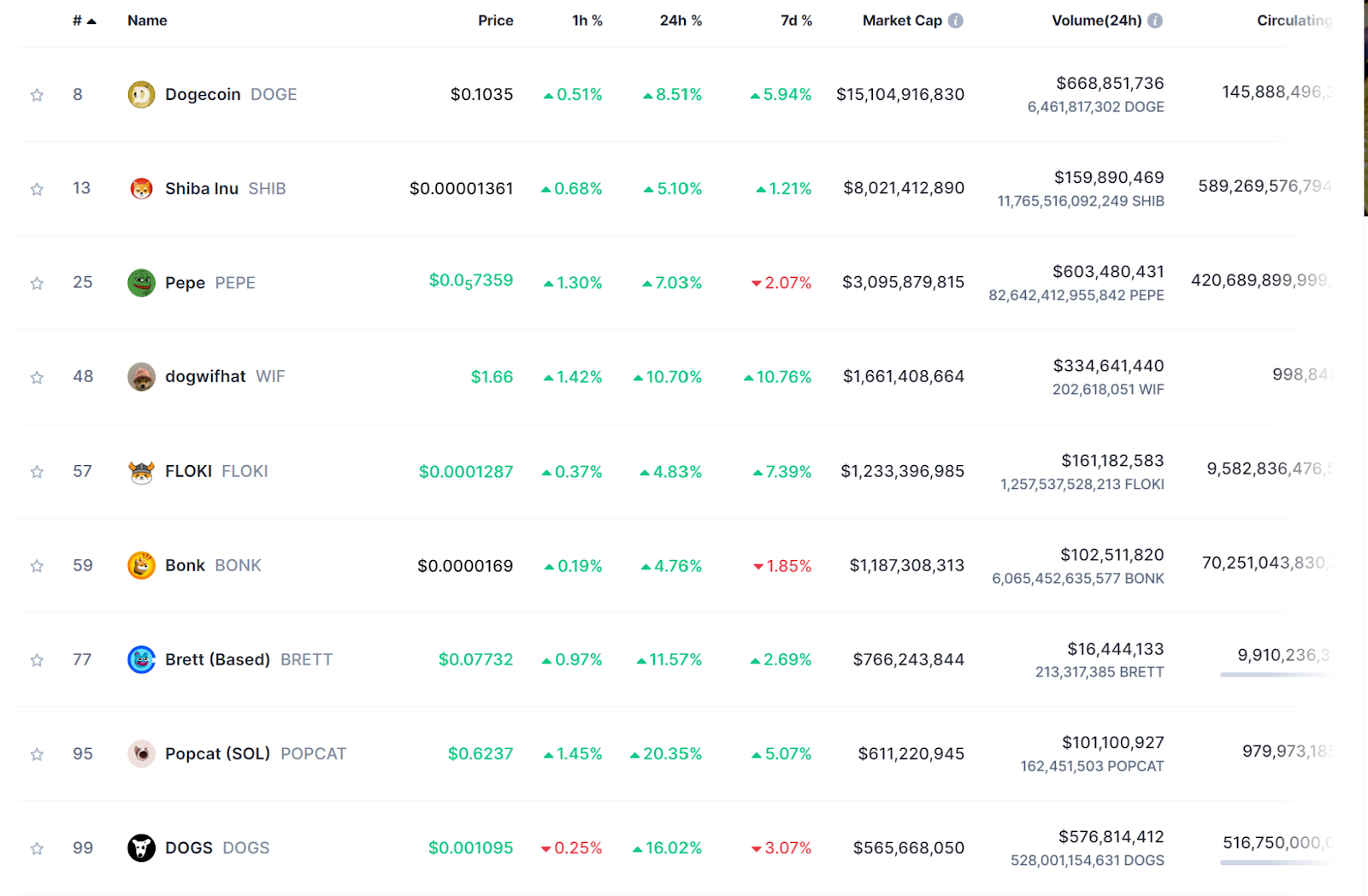
Task: Click the FLOKI viking coin logo
Action: point(141,471)
